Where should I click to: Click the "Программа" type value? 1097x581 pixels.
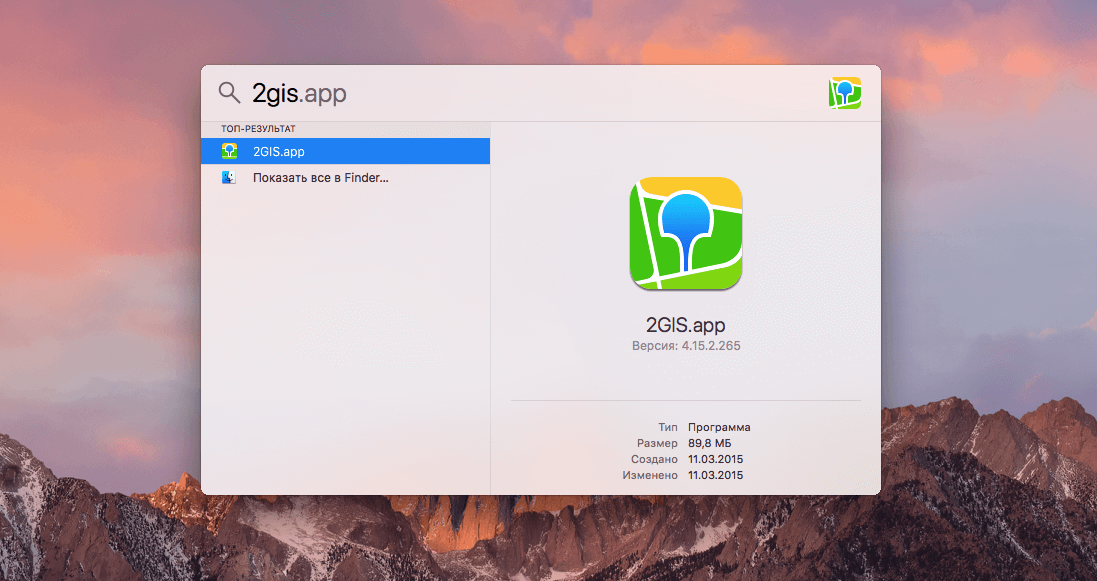coord(718,427)
